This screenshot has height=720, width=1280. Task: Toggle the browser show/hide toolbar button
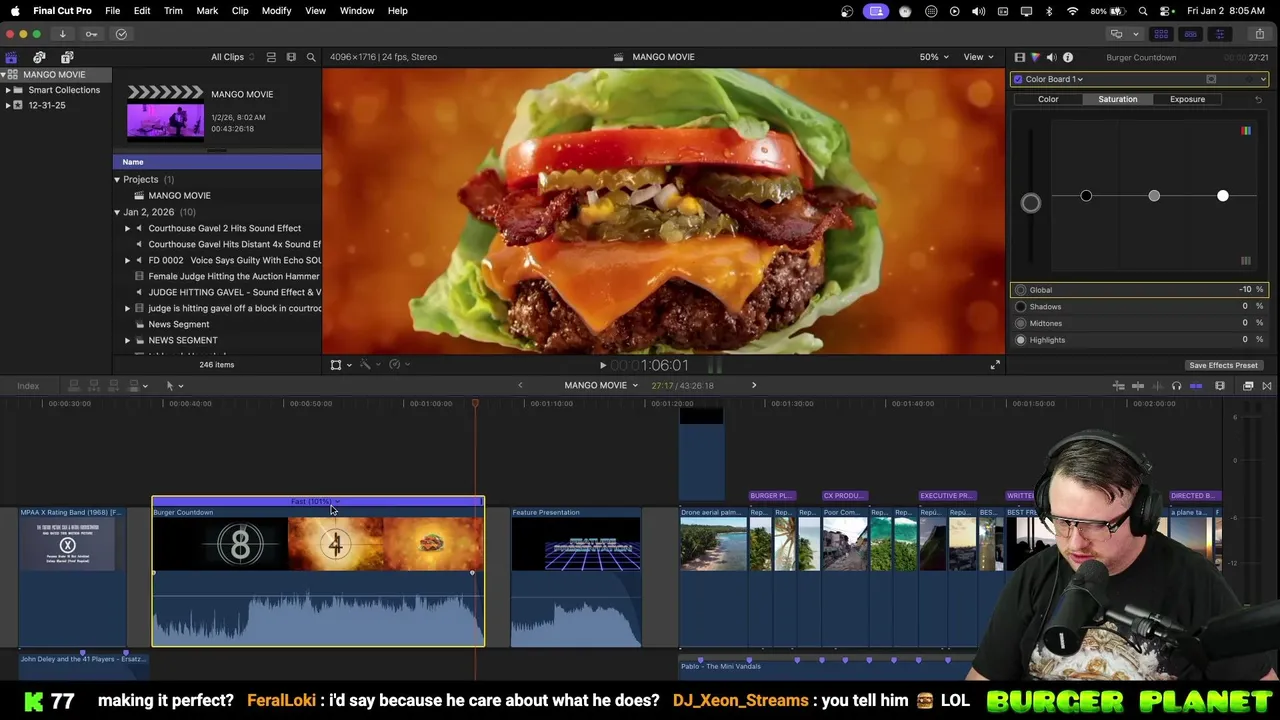tap(1161, 34)
